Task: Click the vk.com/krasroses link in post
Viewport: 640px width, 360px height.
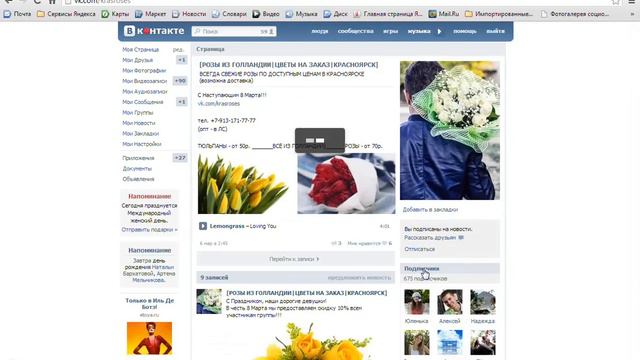Action: [x=219, y=104]
